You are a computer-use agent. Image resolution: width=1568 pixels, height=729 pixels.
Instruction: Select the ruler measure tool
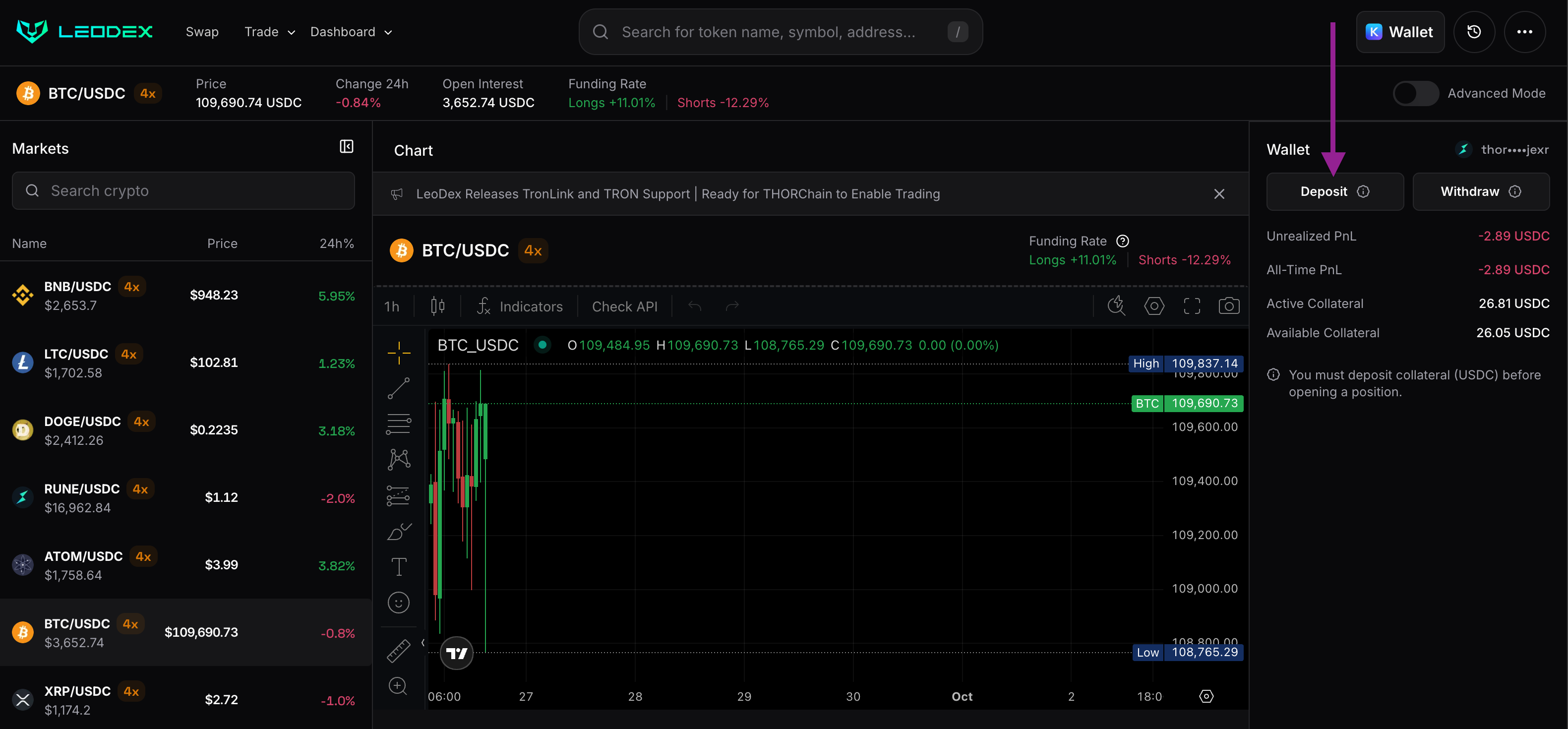[x=399, y=651]
